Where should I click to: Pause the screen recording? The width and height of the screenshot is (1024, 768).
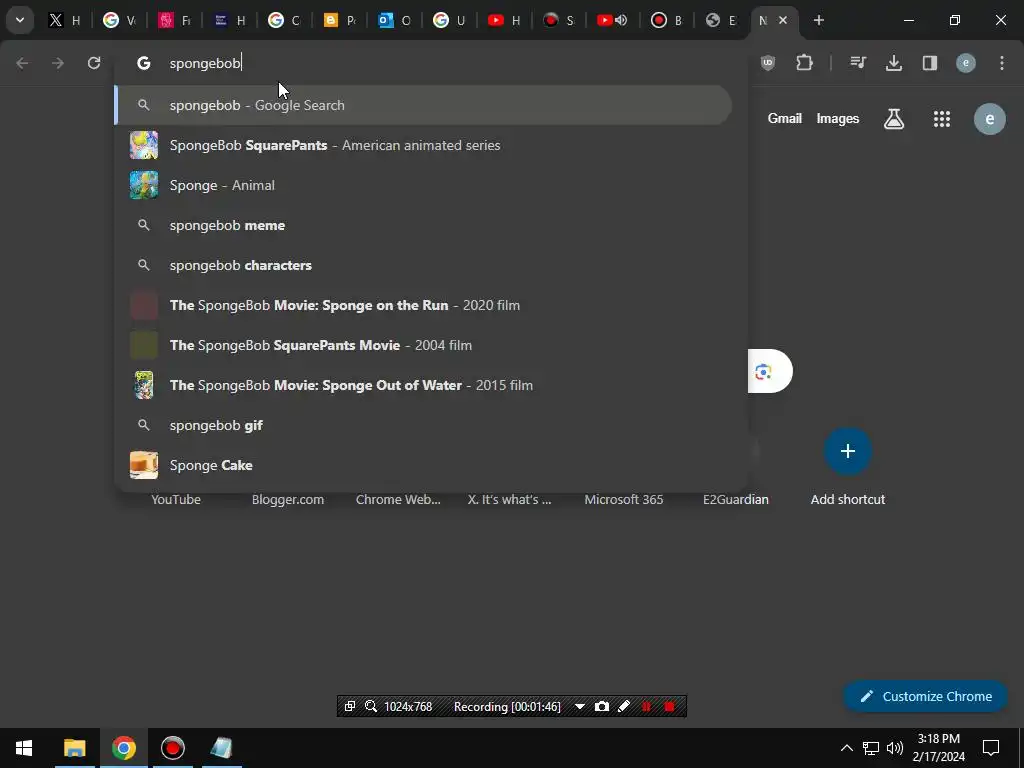click(x=647, y=707)
